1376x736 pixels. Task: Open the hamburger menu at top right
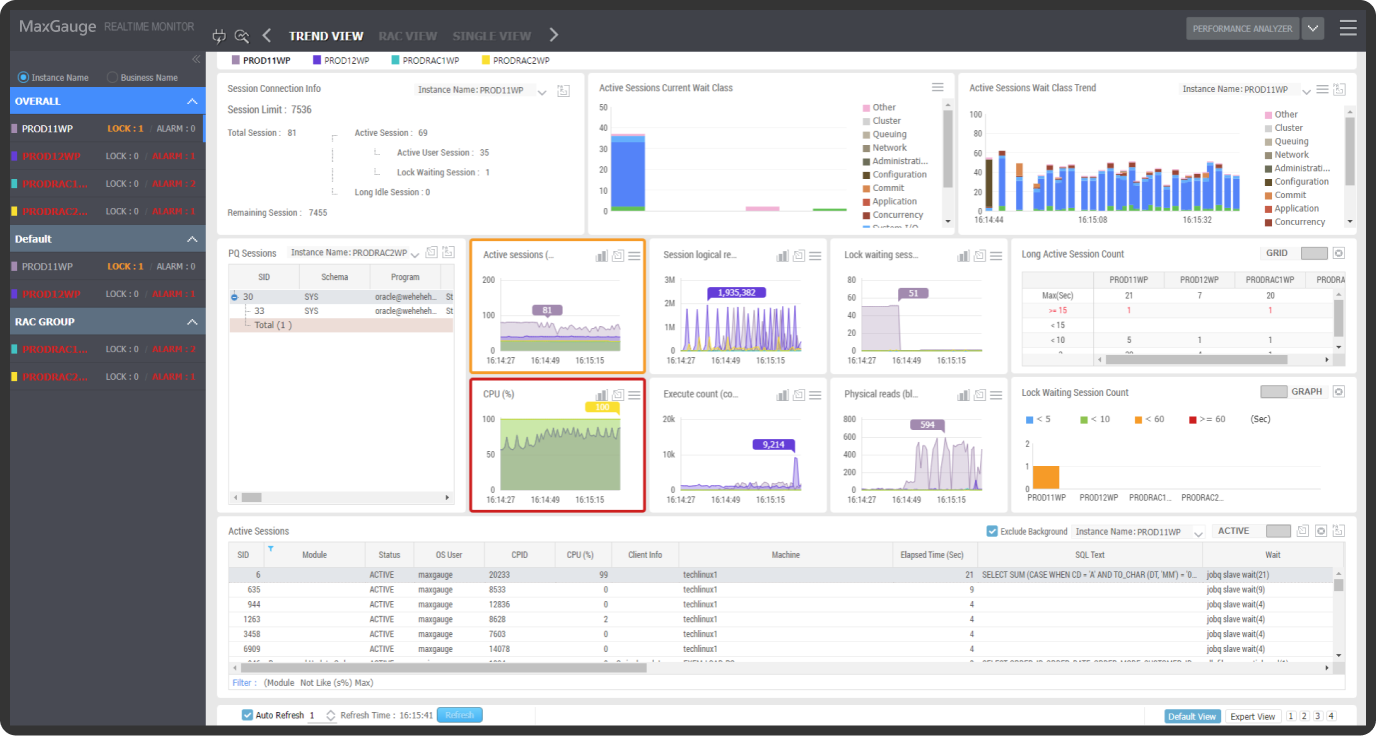1348,28
